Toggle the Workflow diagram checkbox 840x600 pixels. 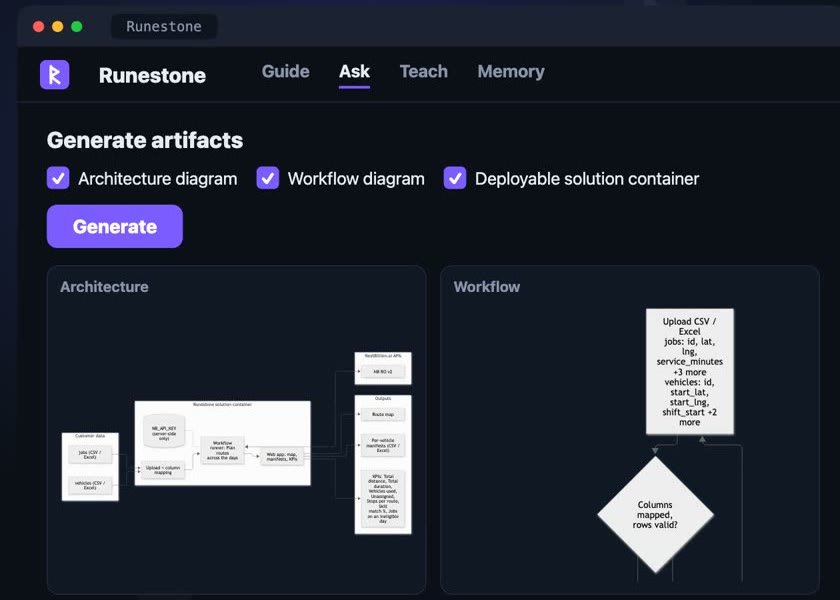click(267, 178)
